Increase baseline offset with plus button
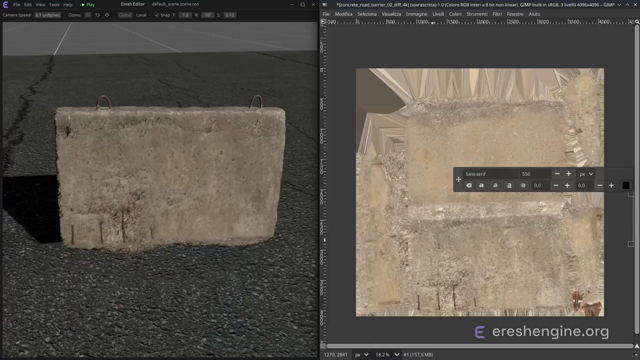This screenshot has width=640, height=360. coord(567,186)
